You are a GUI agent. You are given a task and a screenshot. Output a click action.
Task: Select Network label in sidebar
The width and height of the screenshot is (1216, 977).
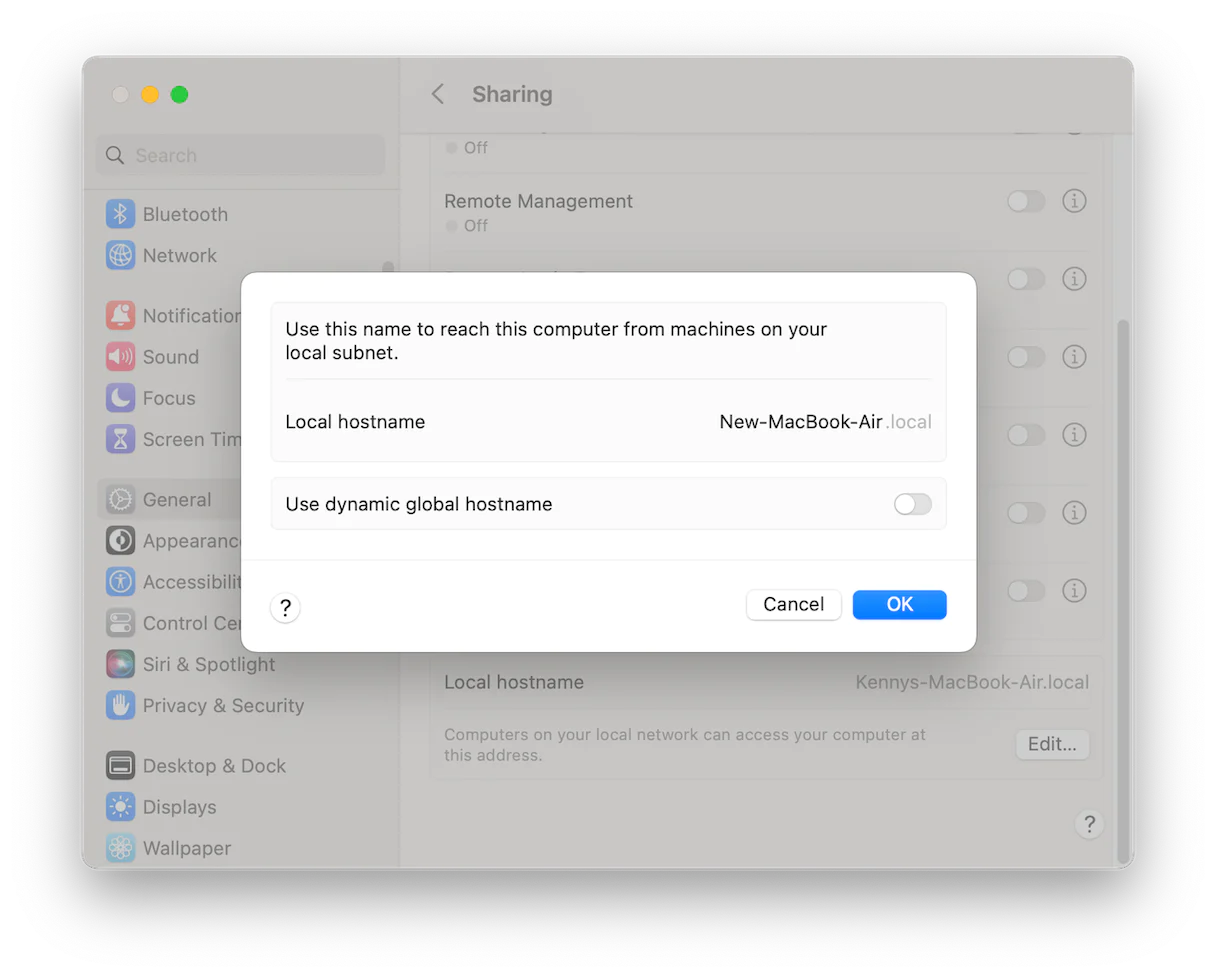(x=180, y=255)
